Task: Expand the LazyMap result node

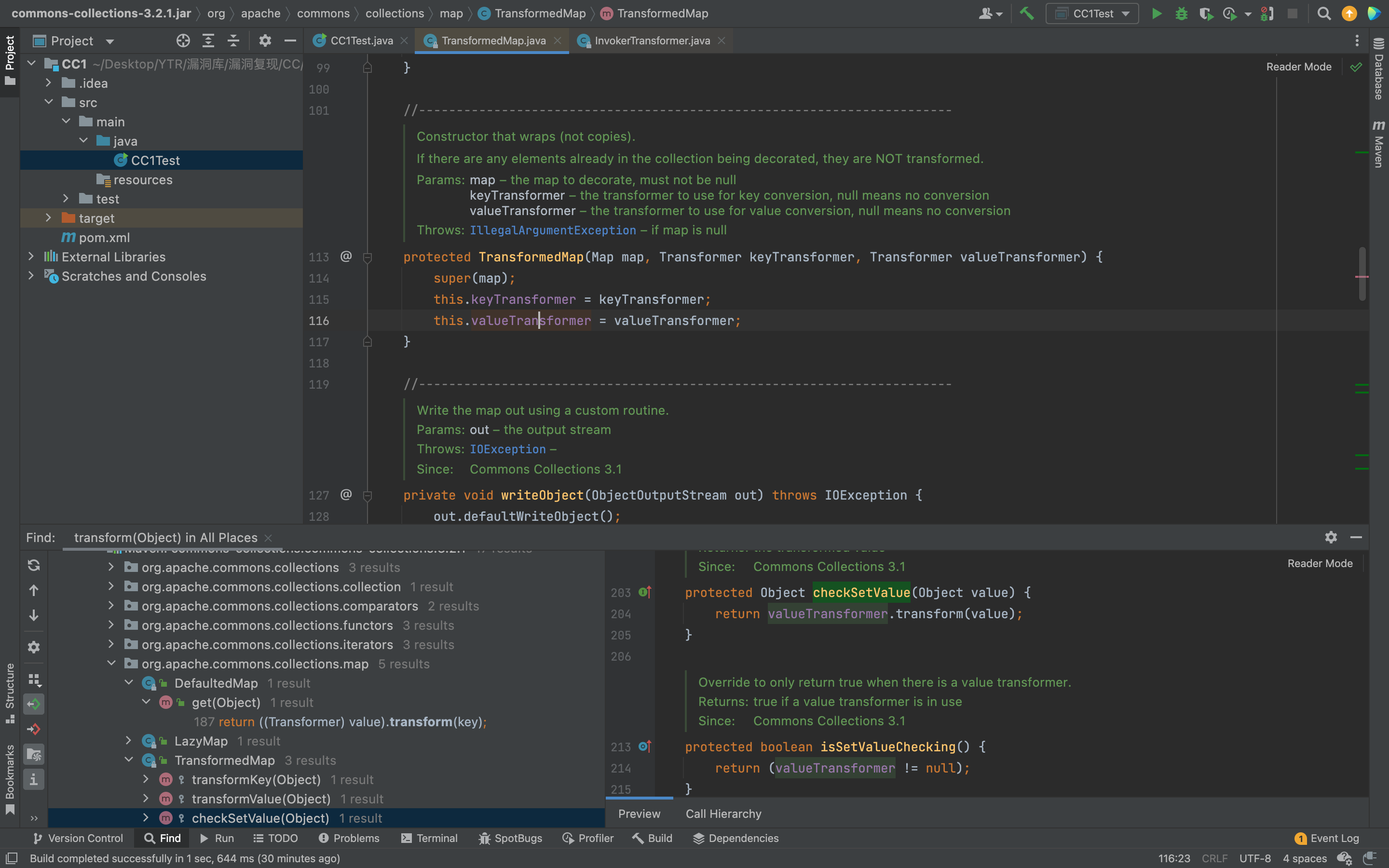Action: pyautogui.click(x=129, y=741)
